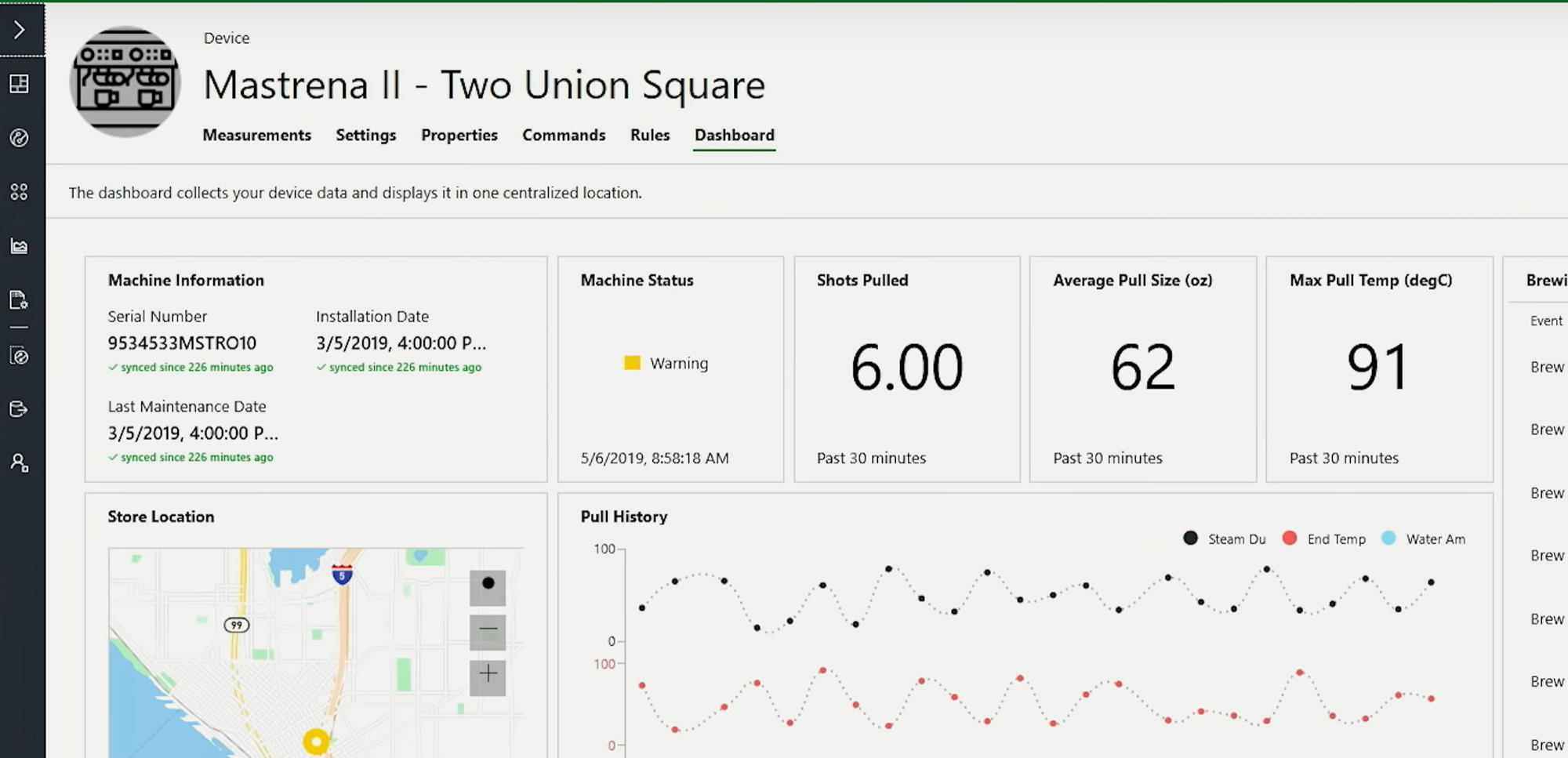Click synced status under Installation Date
The height and width of the screenshot is (758, 1568).
pos(399,367)
